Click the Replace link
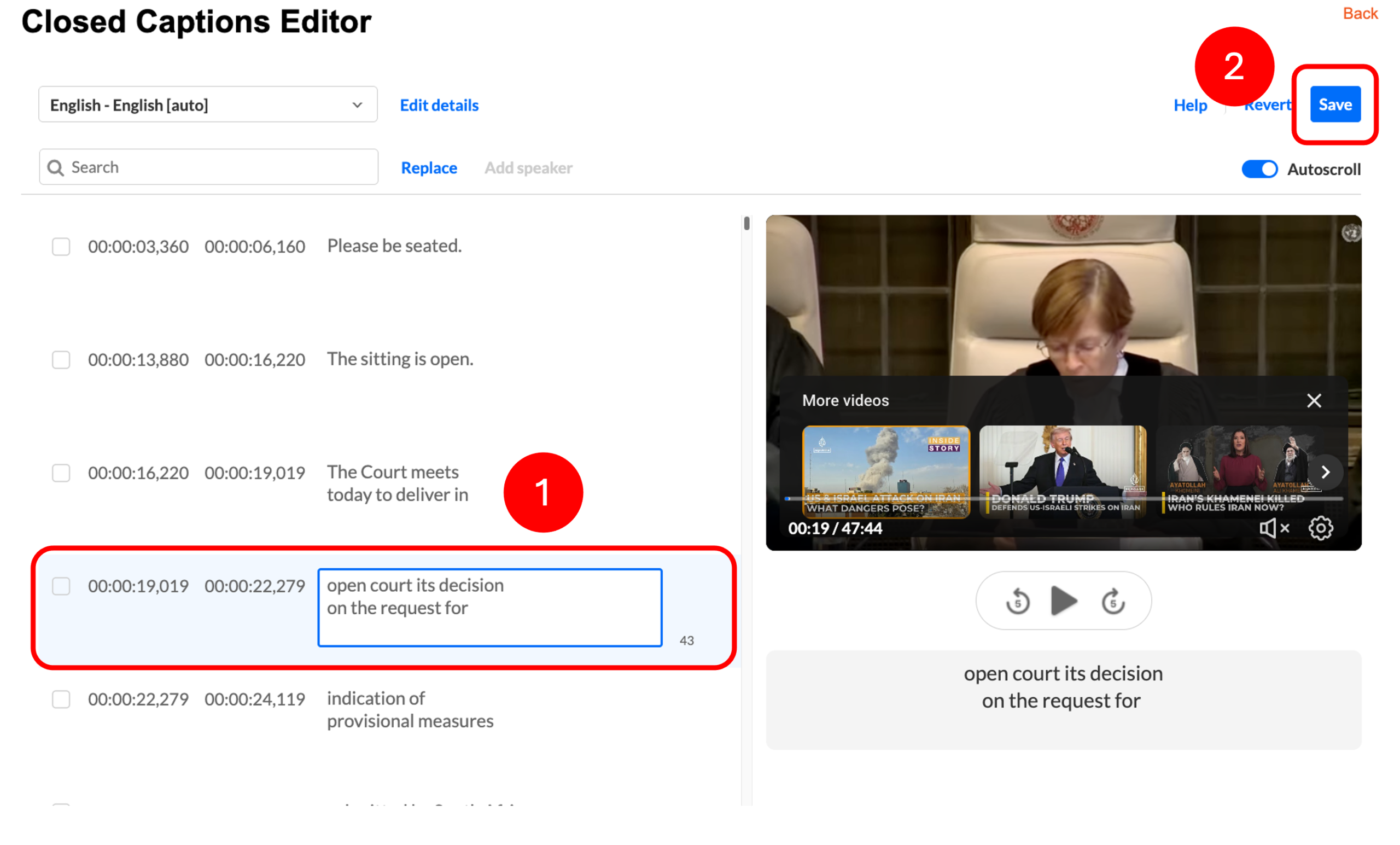1400x845 pixels. (x=429, y=168)
